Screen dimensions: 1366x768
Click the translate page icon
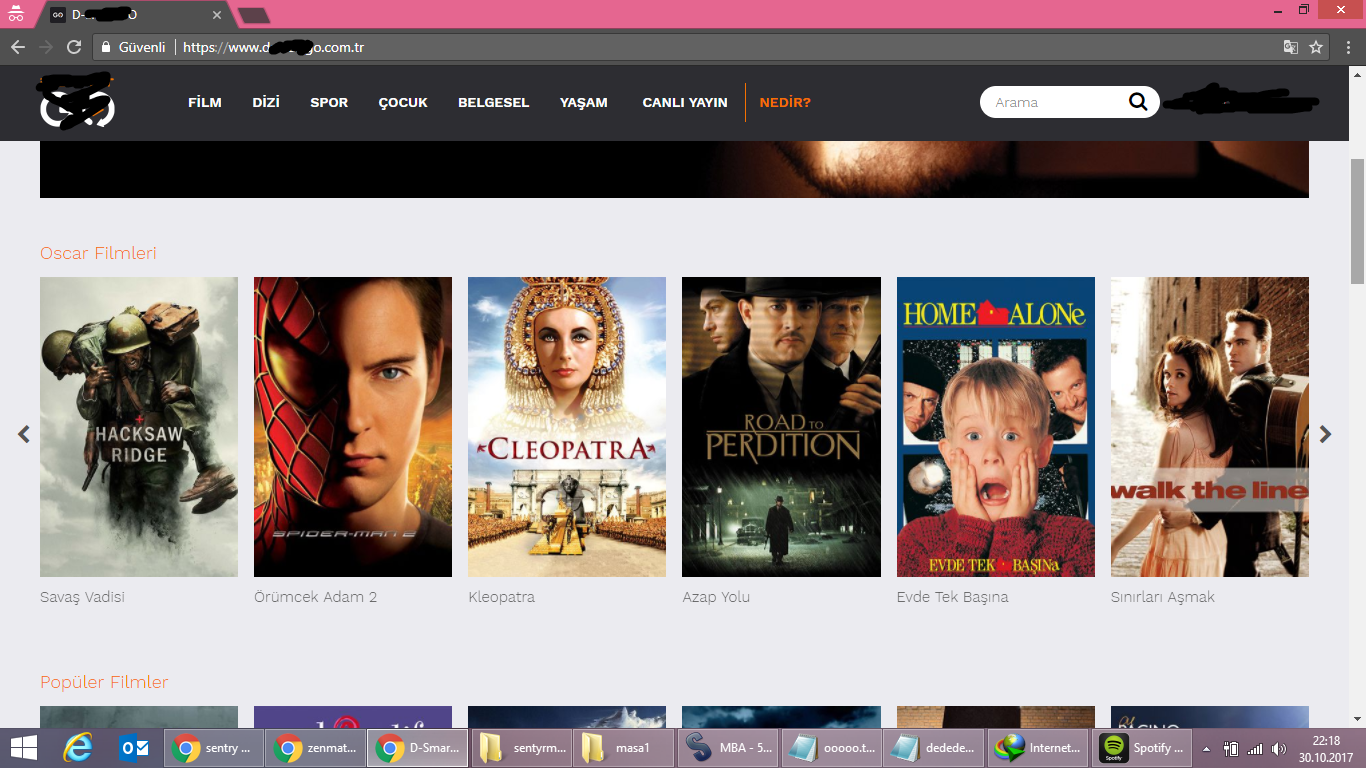coord(1291,47)
